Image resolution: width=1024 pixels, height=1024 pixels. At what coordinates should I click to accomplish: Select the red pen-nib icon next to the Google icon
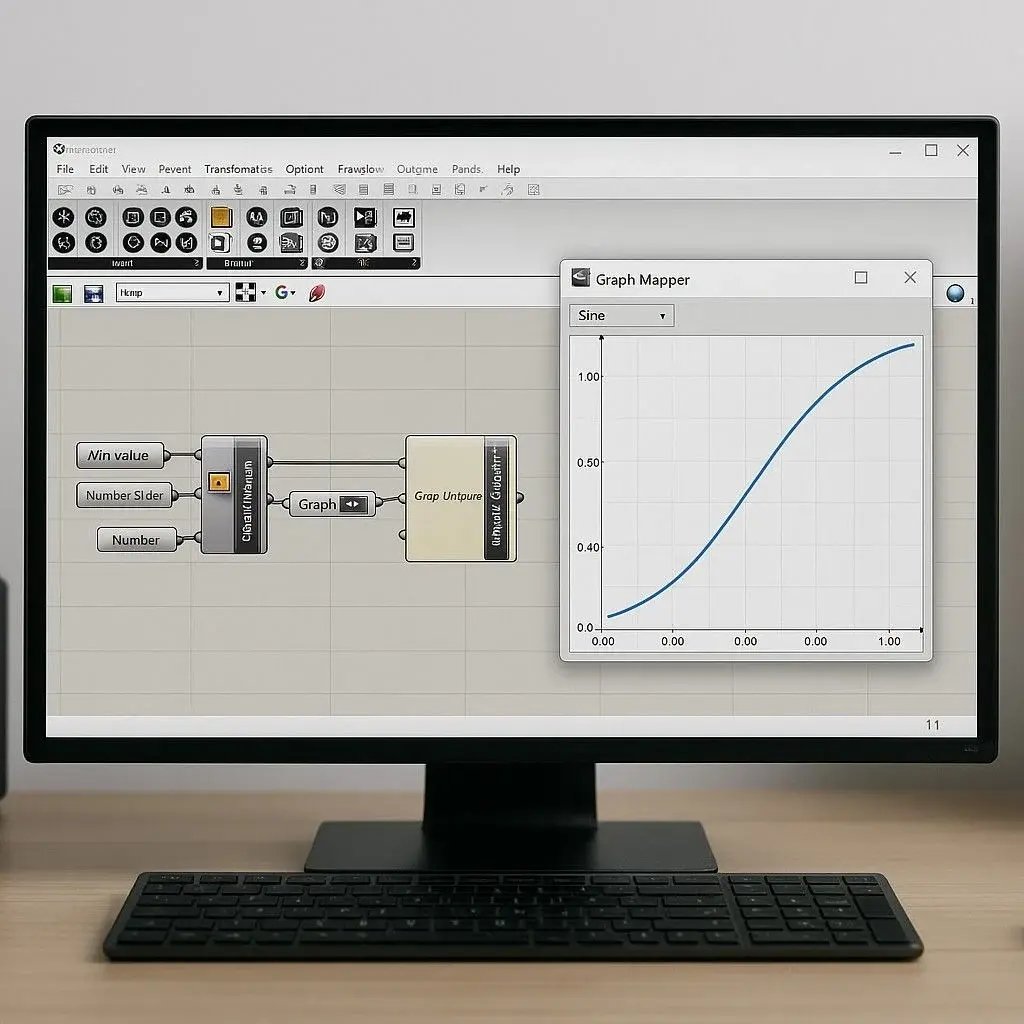(x=316, y=292)
